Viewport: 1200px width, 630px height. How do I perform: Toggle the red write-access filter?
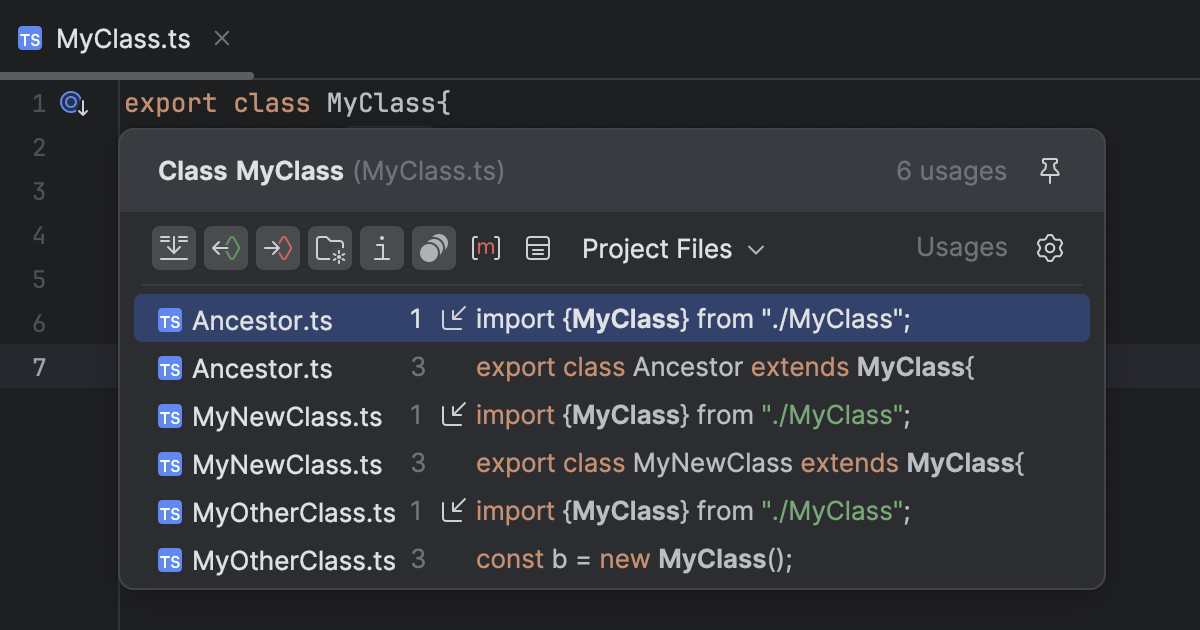coord(278,247)
